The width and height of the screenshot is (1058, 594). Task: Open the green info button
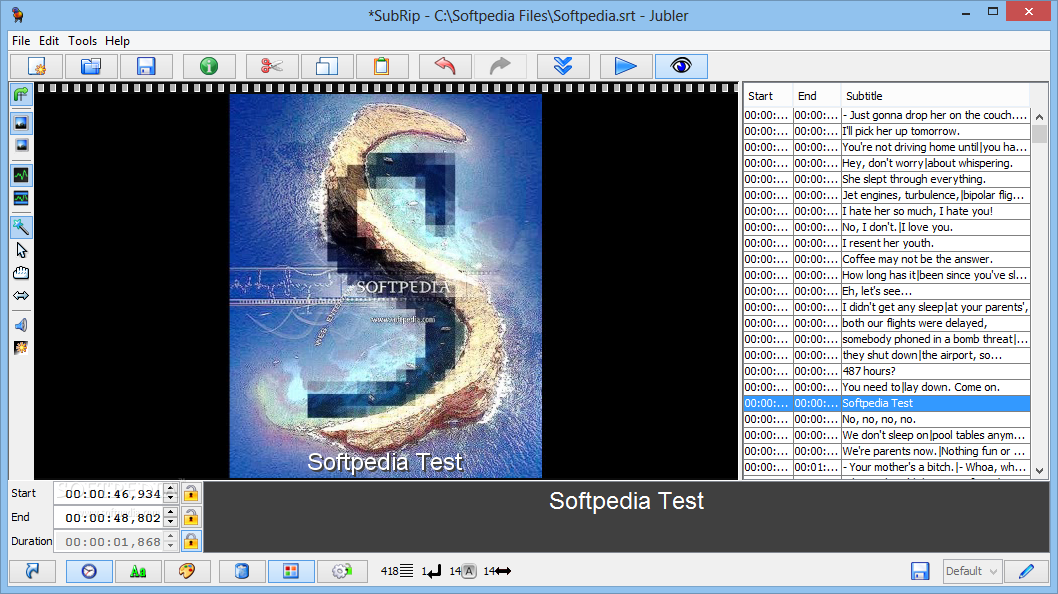point(209,66)
